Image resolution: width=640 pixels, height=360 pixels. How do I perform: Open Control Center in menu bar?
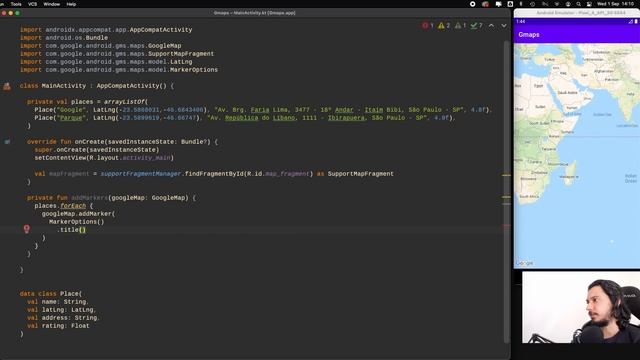tap(589, 4)
